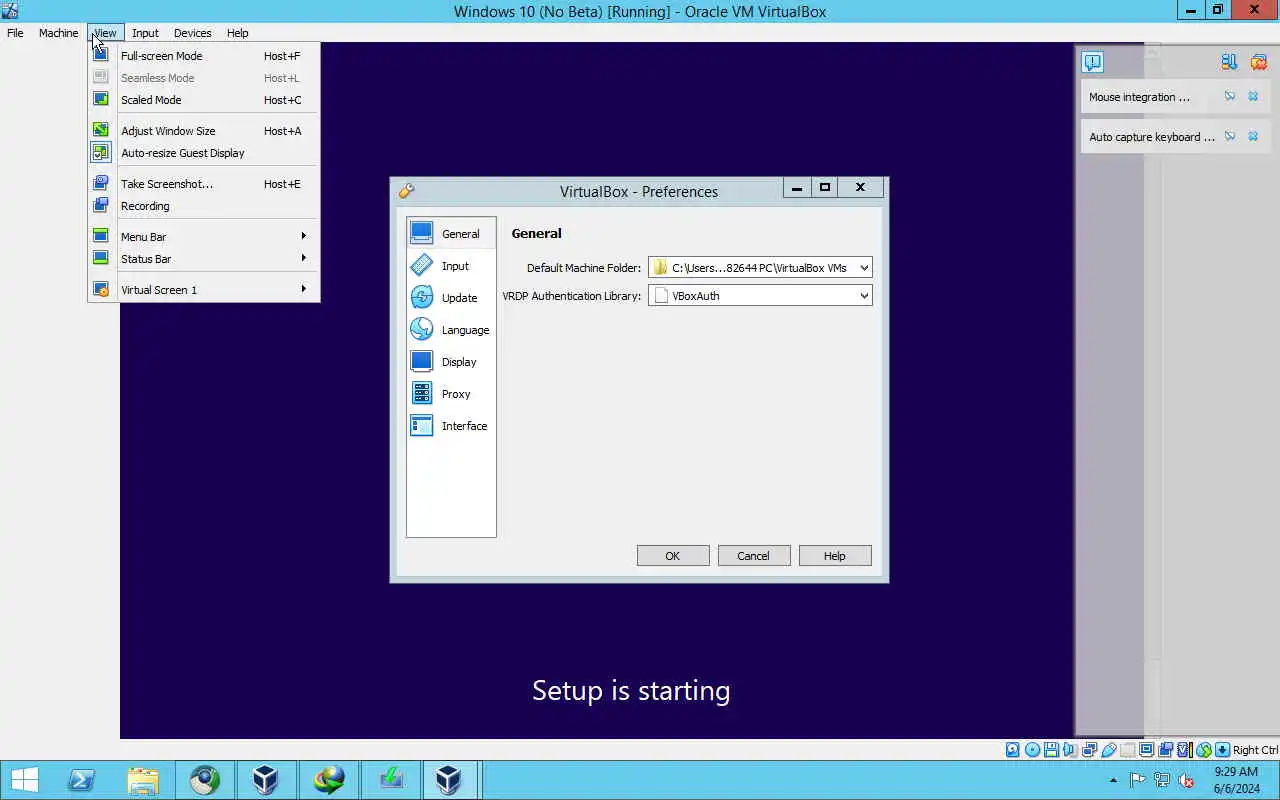Show hidden system tray icons arrow
The image size is (1280, 800).
click(1114, 780)
